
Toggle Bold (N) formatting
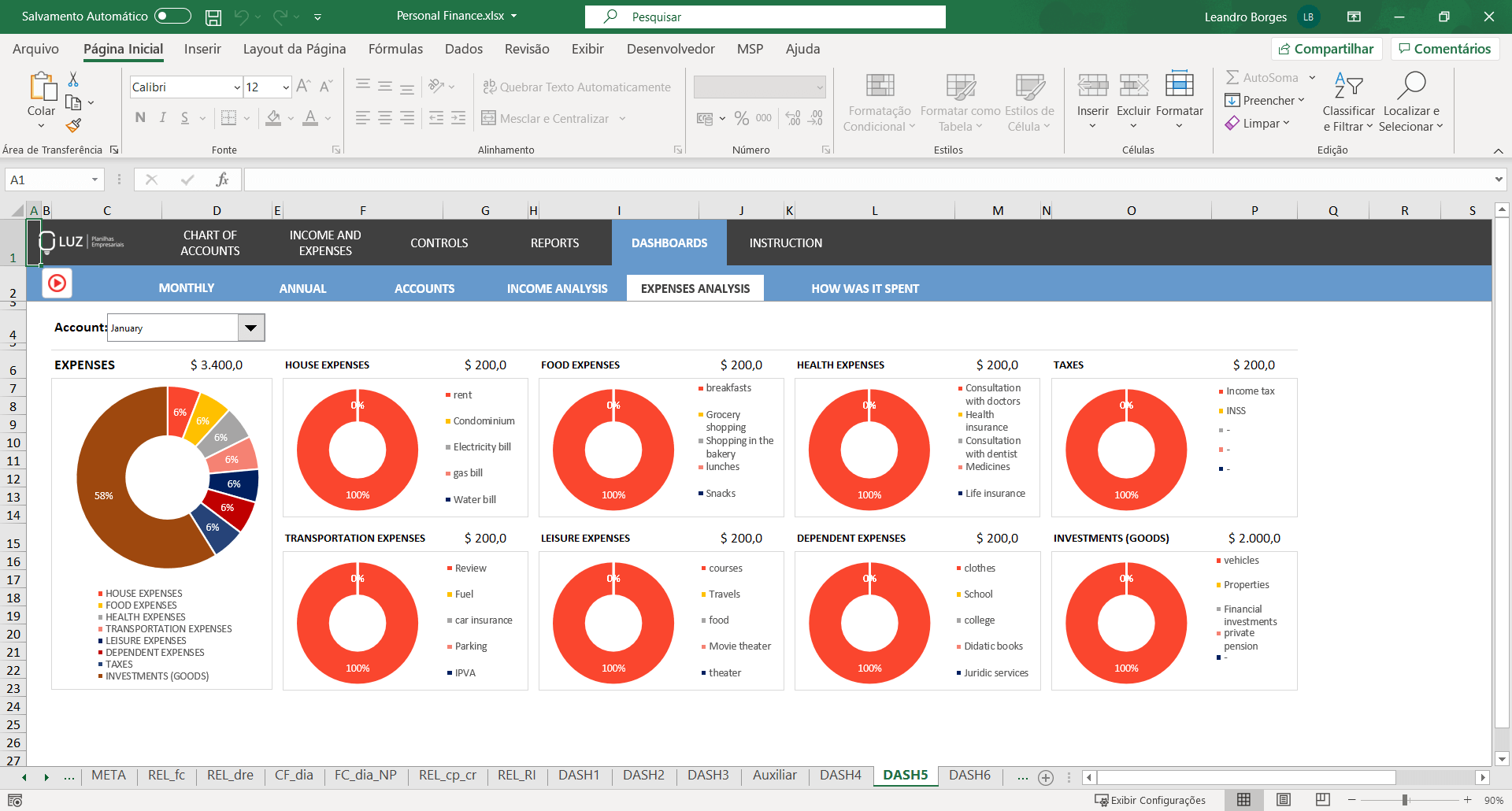click(140, 118)
